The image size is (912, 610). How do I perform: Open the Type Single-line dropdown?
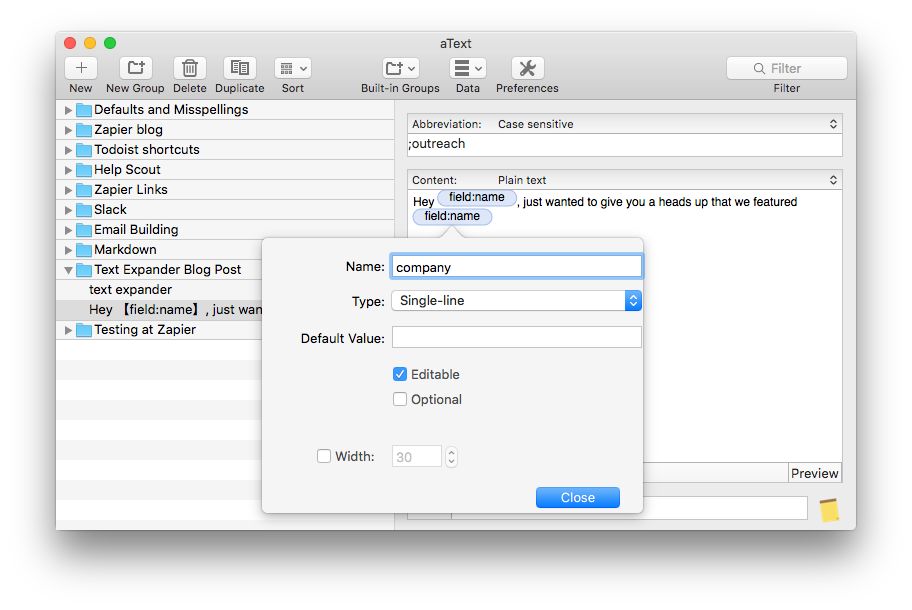(516, 301)
